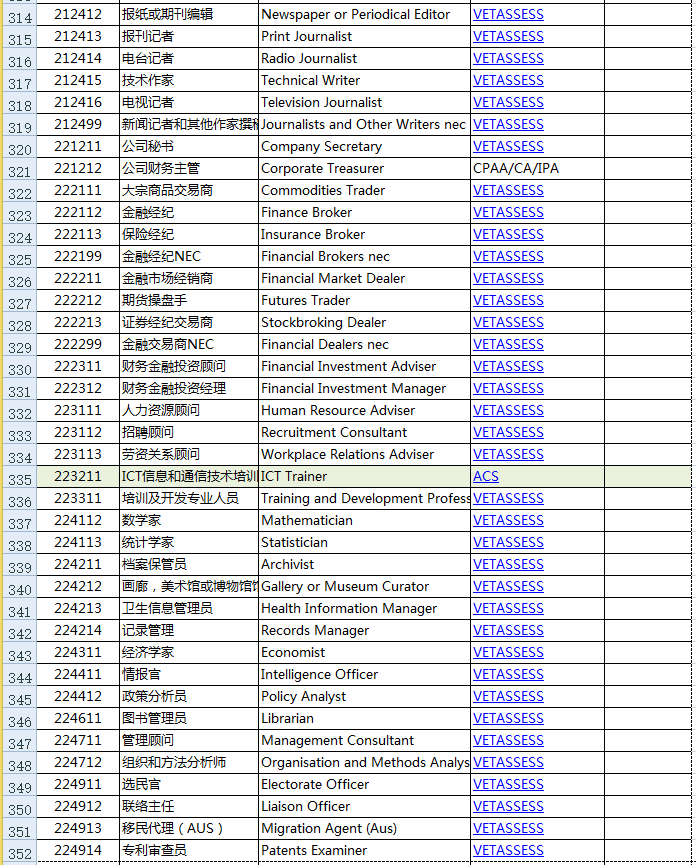Select row header 314
696x865 pixels.
(x=19, y=15)
